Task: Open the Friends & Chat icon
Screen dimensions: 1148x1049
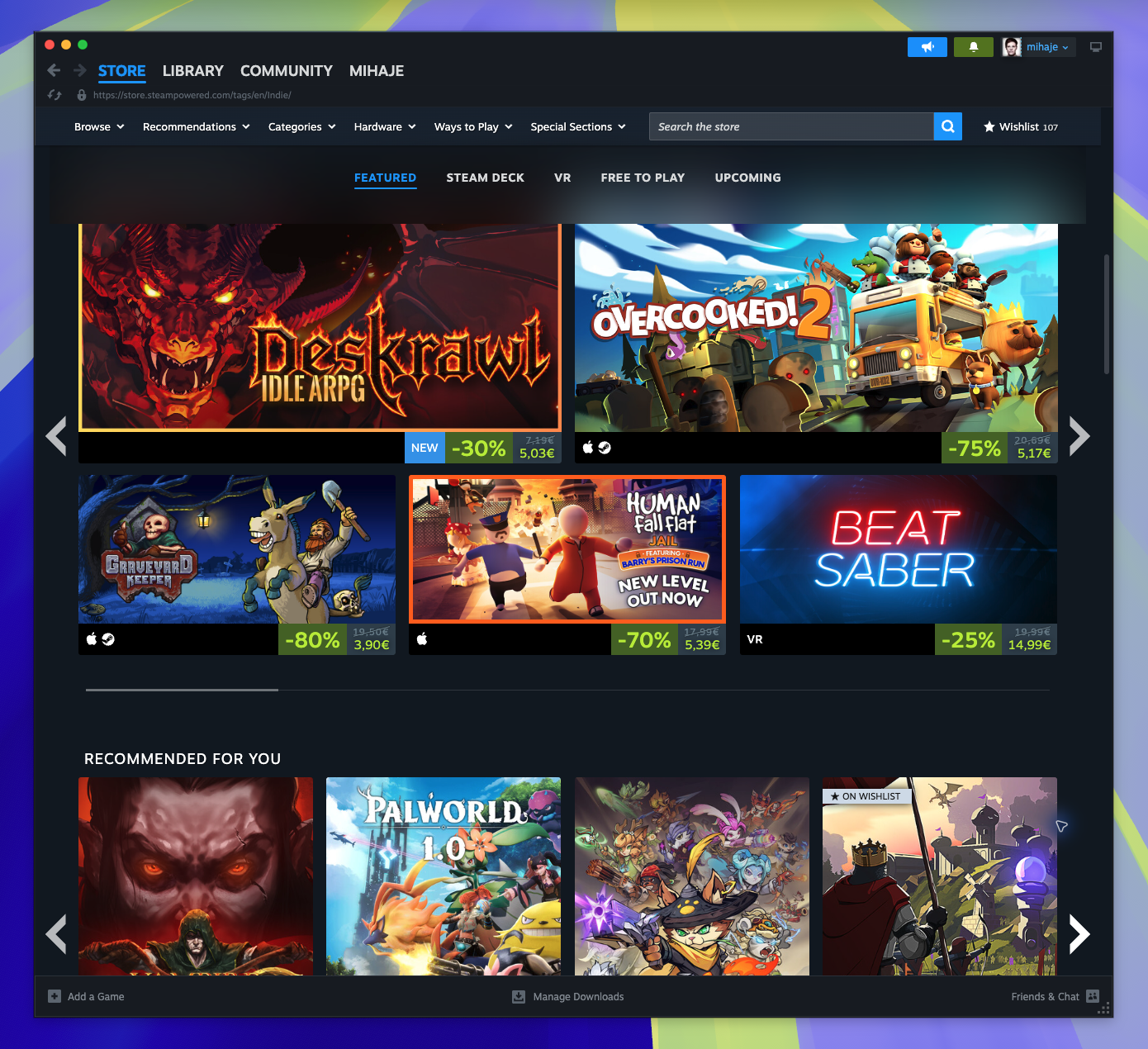Action: tap(1093, 996)
